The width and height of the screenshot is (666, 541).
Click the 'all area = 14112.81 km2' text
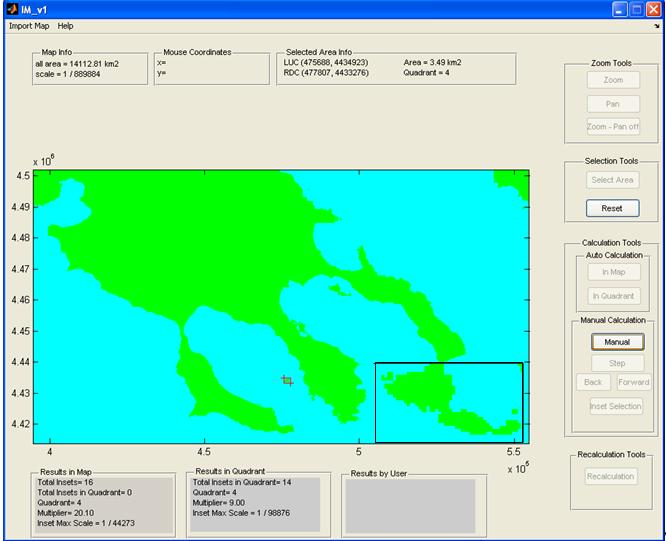[x=77, y=64]
